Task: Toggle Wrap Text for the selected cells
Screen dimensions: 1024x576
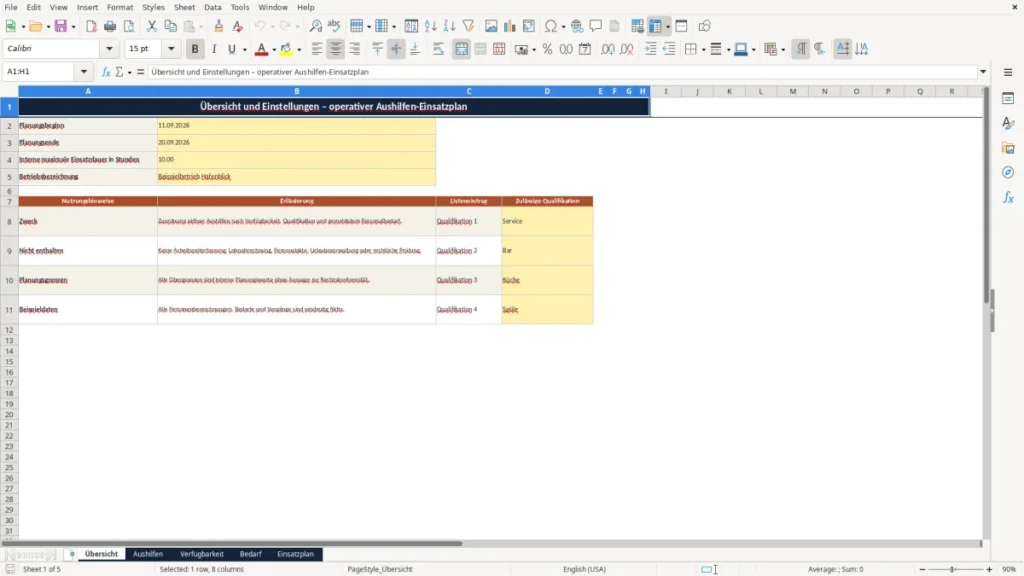Action: click(x=438, y=49)
